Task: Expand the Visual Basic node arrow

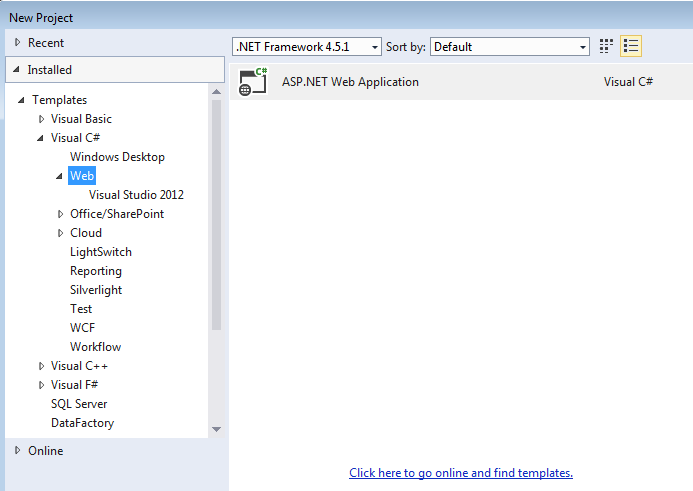Action: point(41,119)
